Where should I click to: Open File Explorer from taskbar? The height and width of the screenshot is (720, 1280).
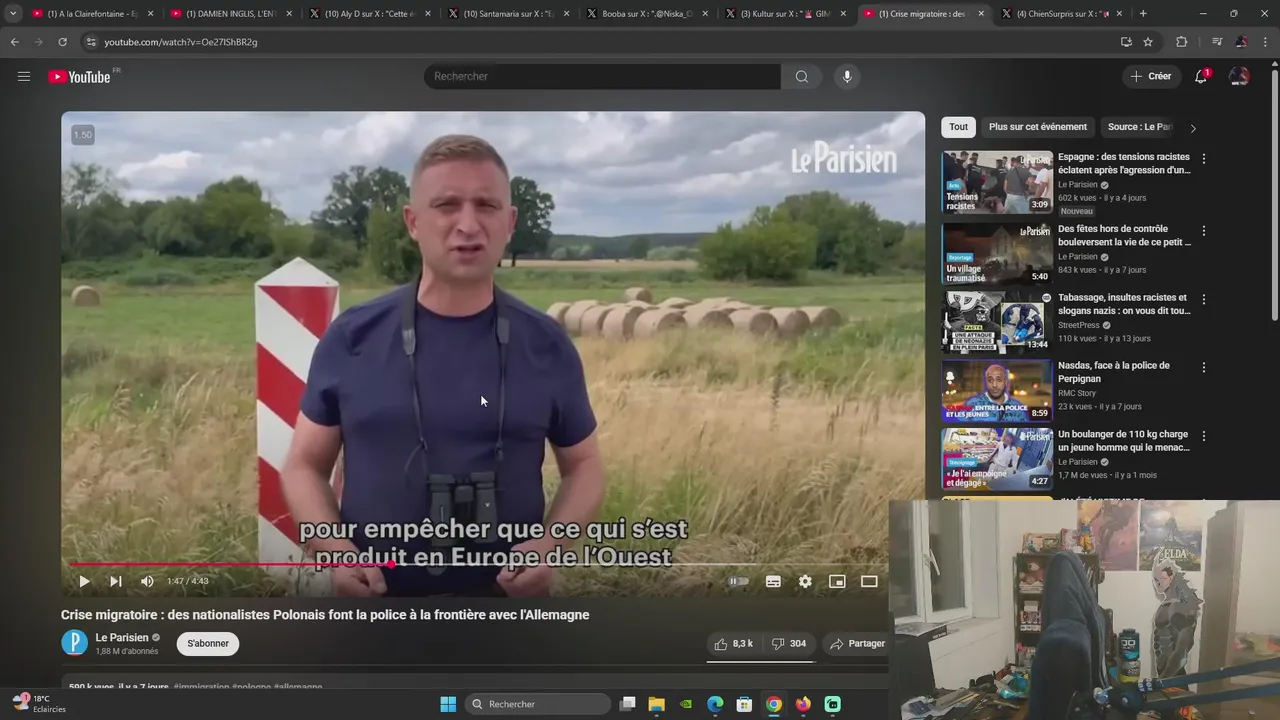pyautogui.click(x=657, y=704)
